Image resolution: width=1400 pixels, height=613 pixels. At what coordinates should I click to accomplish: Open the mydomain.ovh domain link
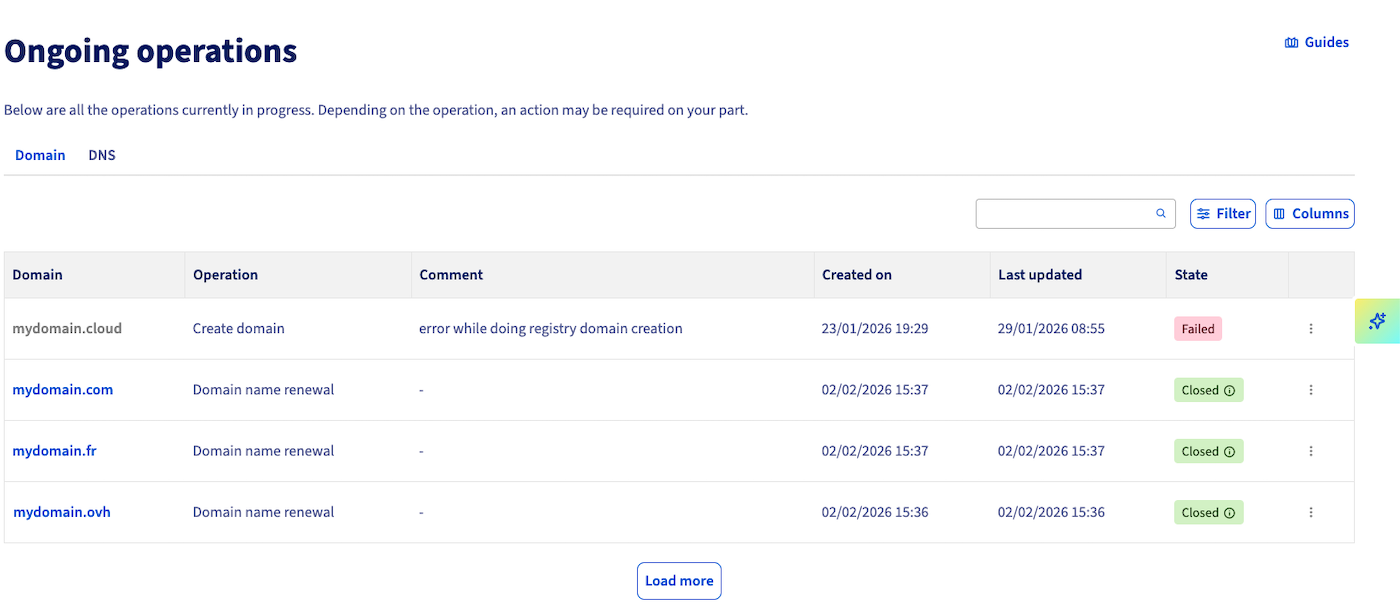(62, 512)
